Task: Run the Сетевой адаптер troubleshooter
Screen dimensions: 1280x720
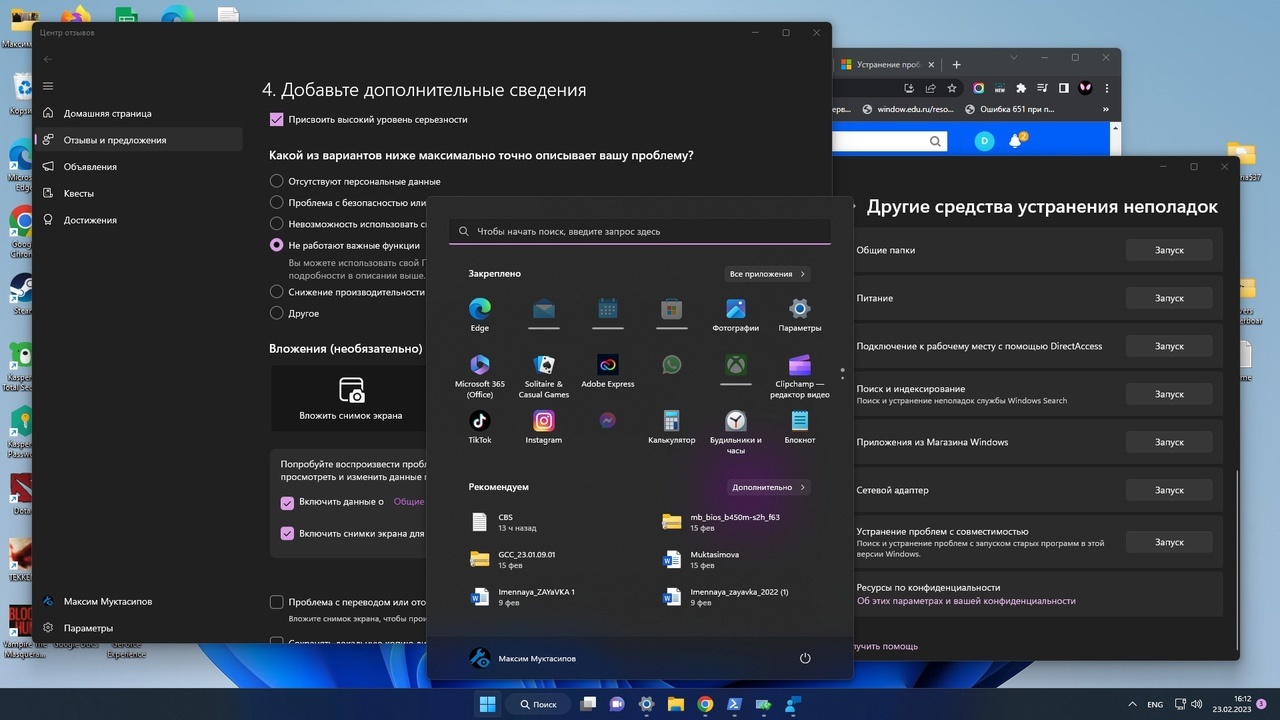Action: click(1169, 490)
